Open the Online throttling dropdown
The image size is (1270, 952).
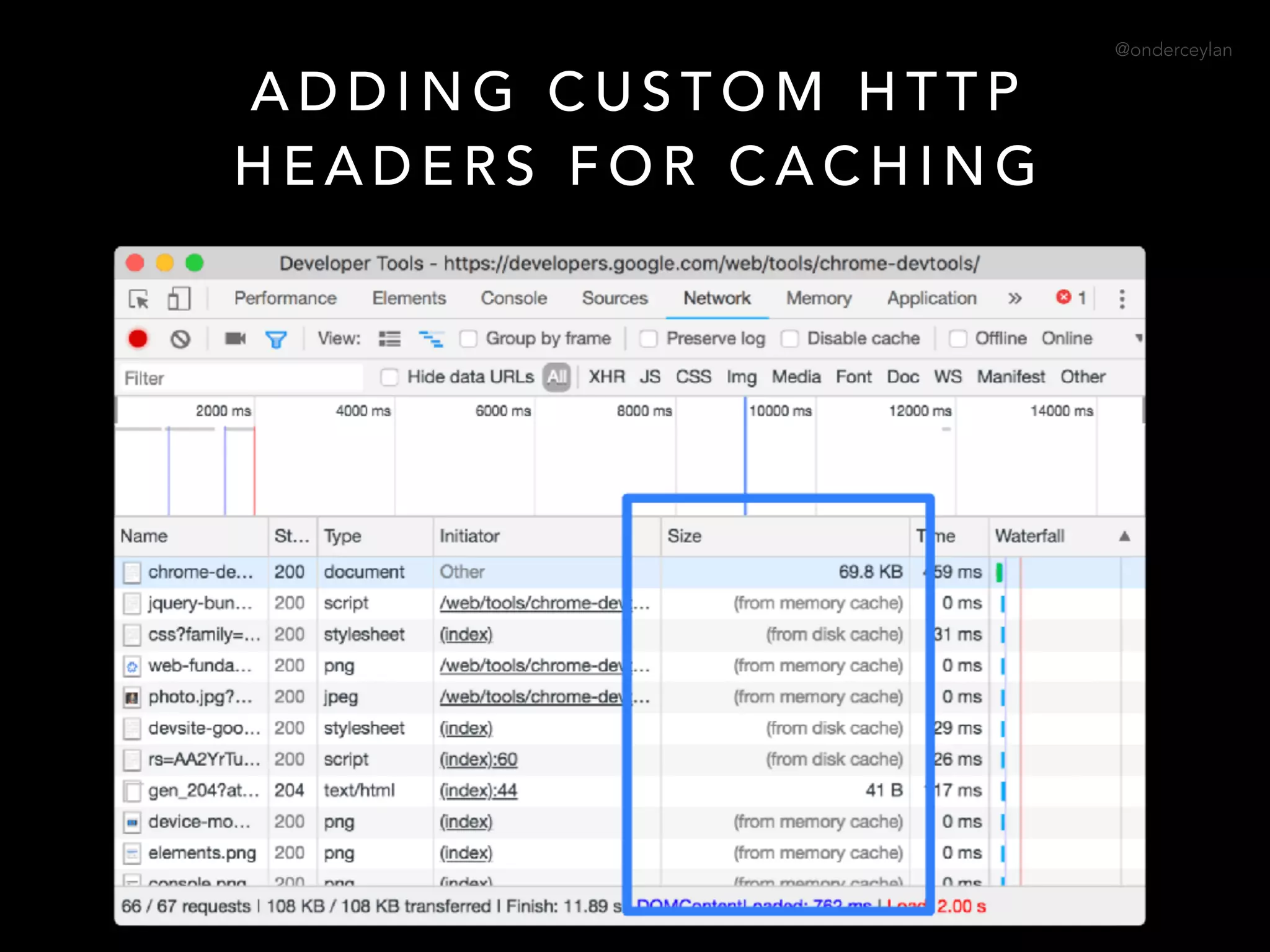click(1067, 338)
